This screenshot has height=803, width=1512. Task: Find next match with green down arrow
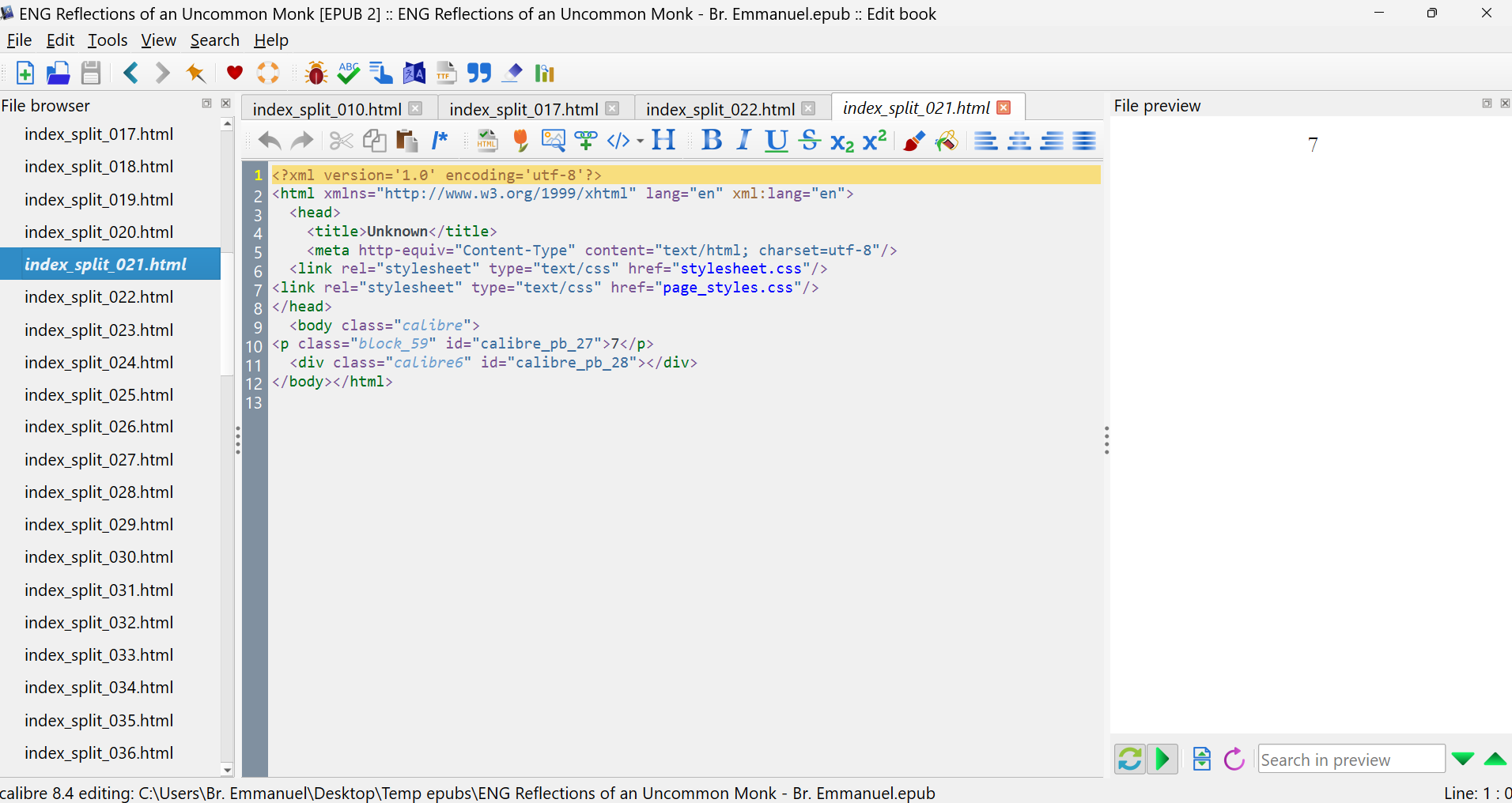tap(1462, 760)
